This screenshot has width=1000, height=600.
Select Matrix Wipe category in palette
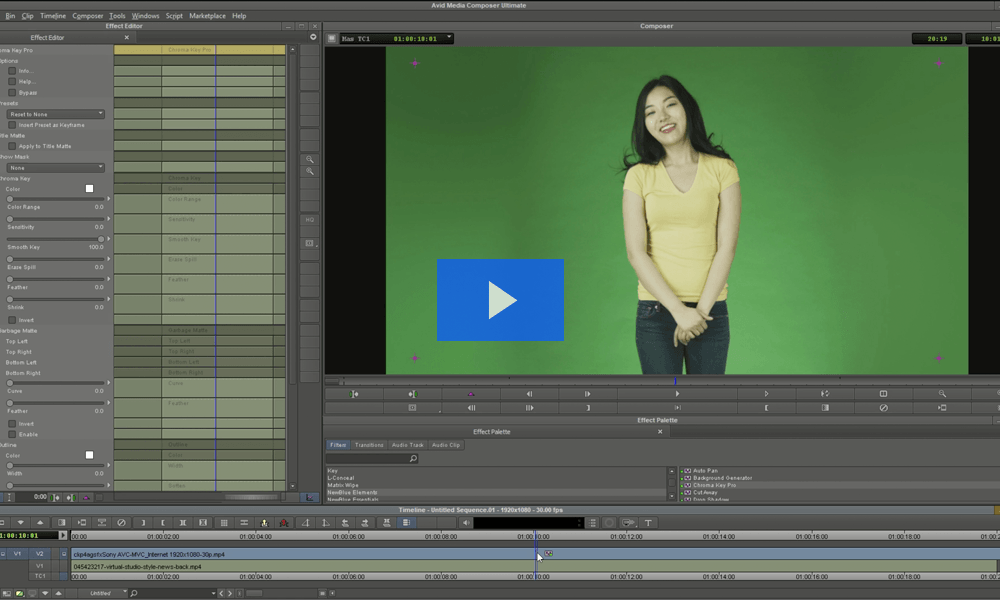pyautogui.click(x=342, y=485)
